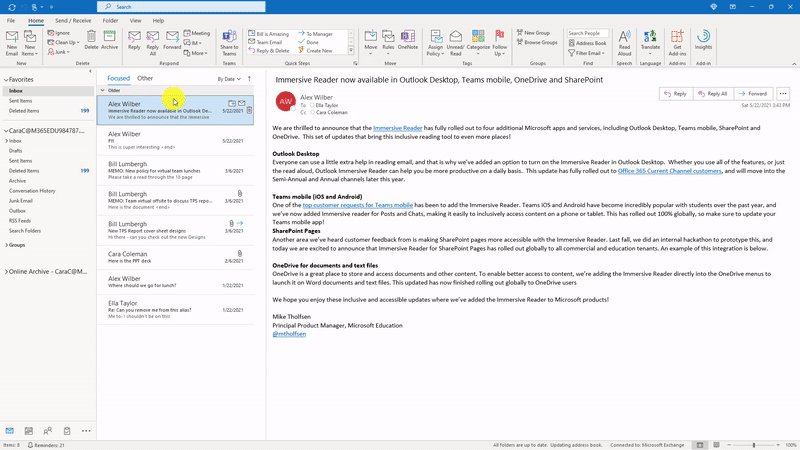Screen dimensions: 800x450
Task: Click Forward in the reading pane
Action: tap(753, 94)
